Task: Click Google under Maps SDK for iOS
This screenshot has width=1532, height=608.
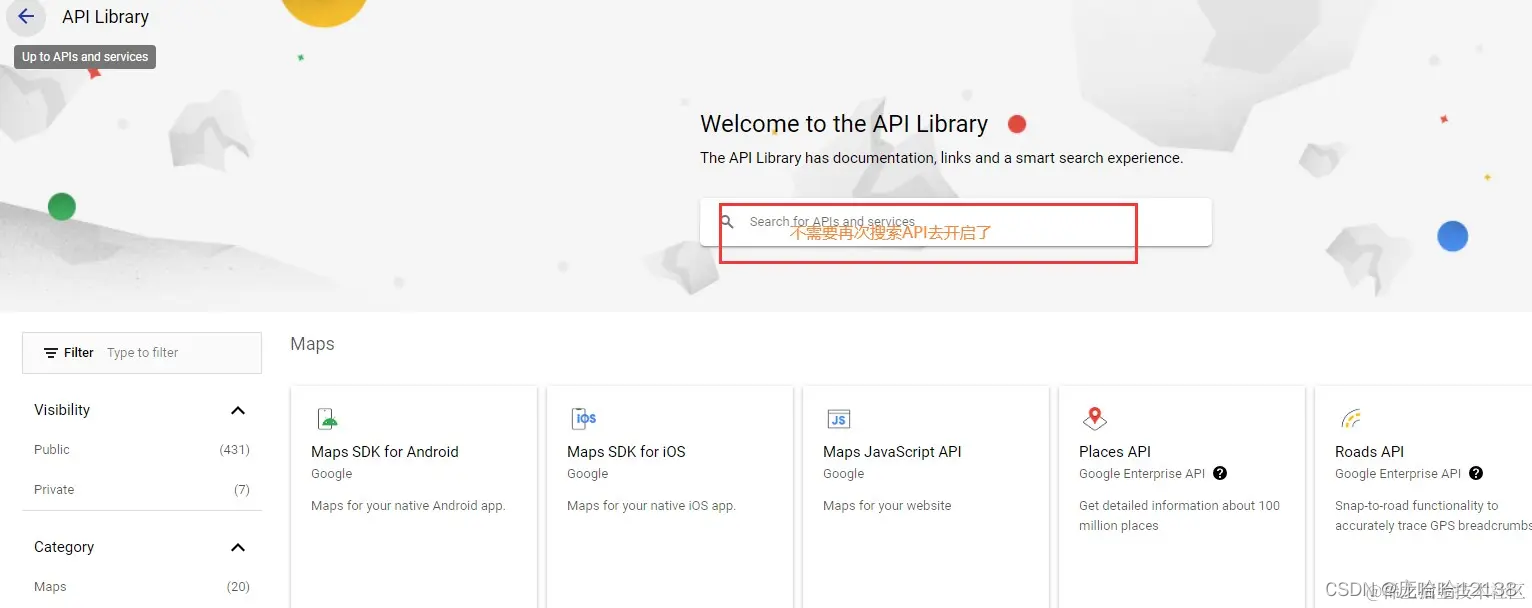Action: tap(588, 474)
